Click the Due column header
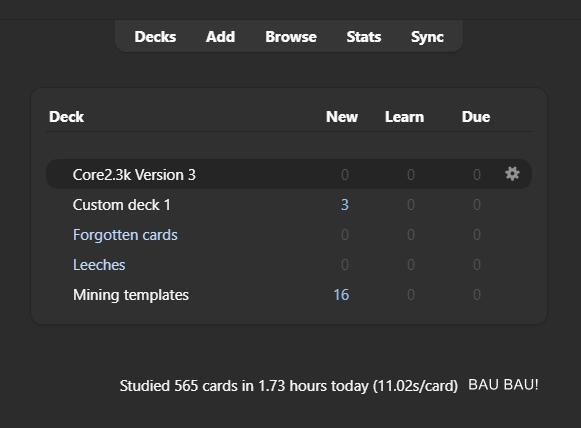Screen dimensions: 581x428 [x=476, y=117]
